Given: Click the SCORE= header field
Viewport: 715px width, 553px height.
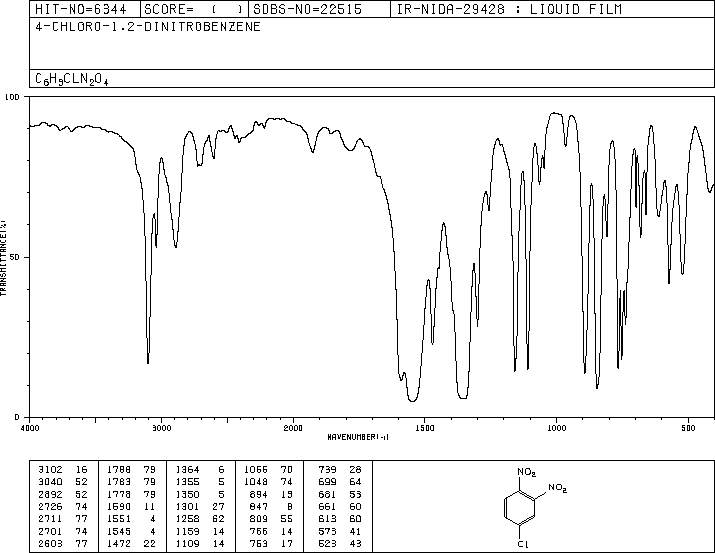Looking at the screenshot, I should pos(194,9).
